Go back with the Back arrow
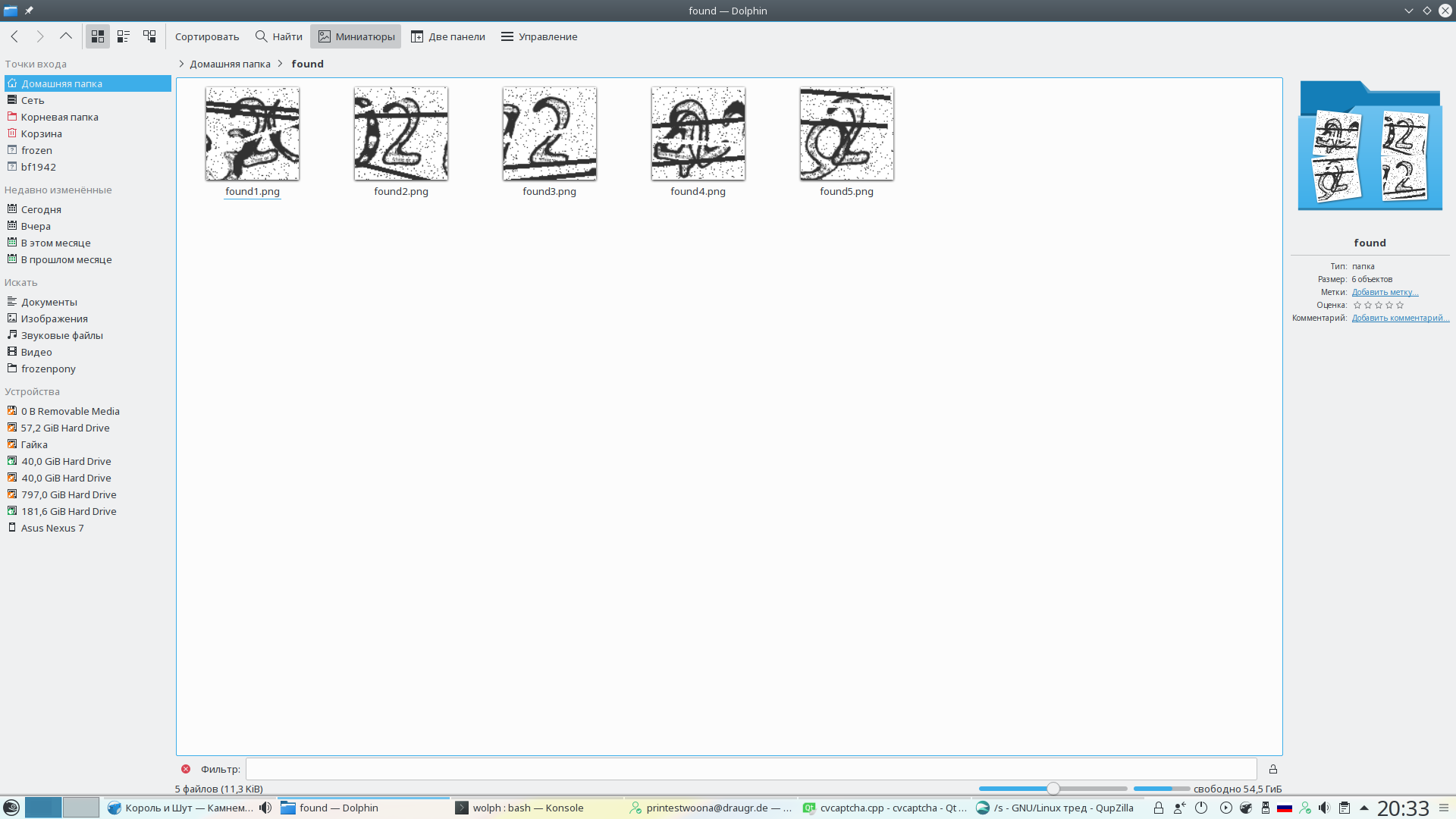This screenshot has height=819, width=1456. pos(14,36)
